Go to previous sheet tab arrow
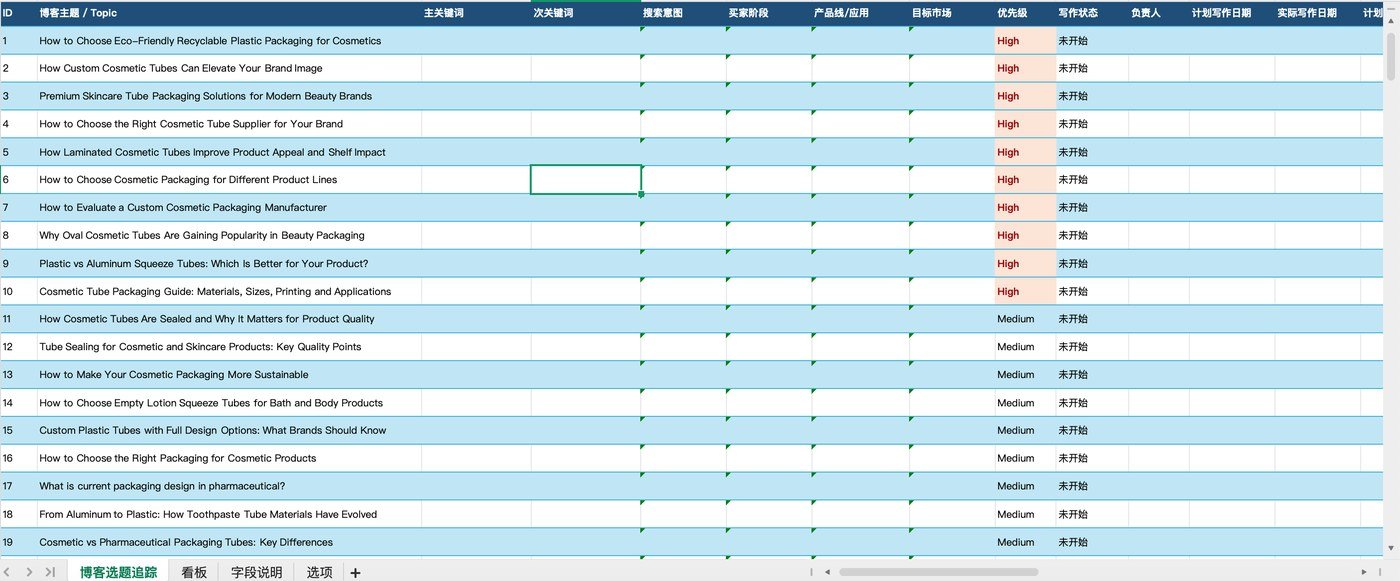 [9, 572]
